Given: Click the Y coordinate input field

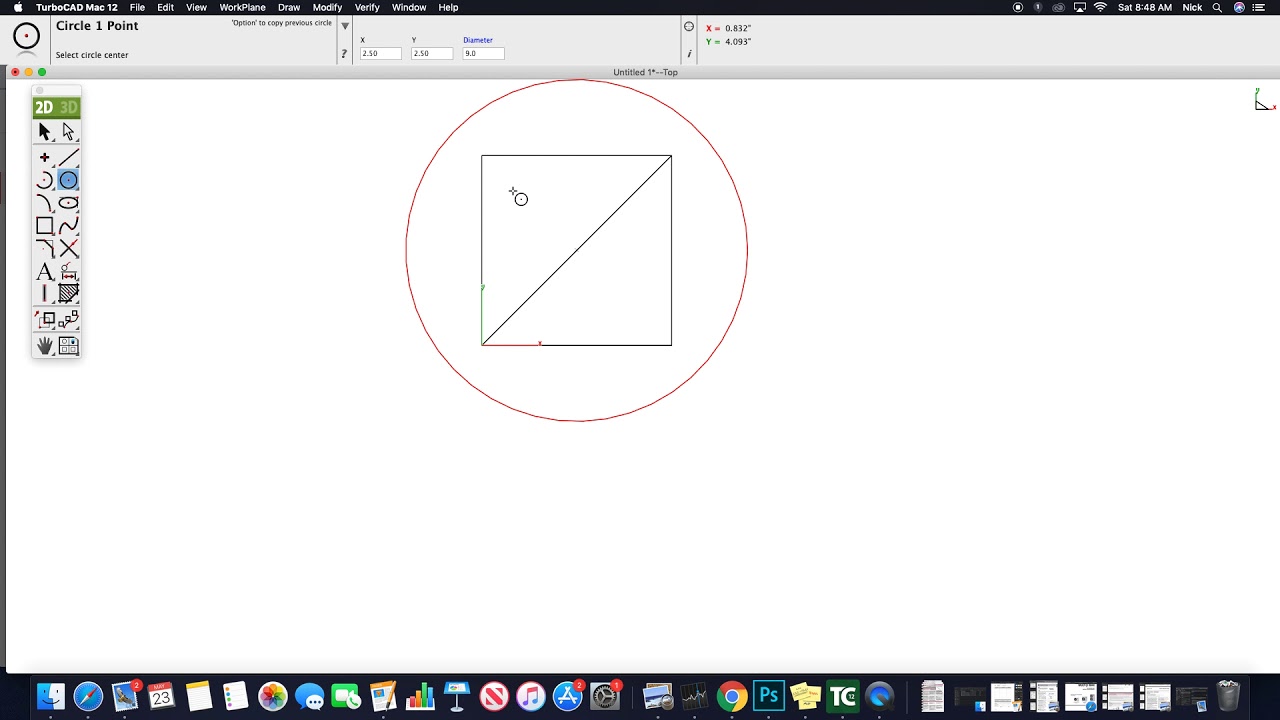Looking at the screenshot, I should [432, 53].
